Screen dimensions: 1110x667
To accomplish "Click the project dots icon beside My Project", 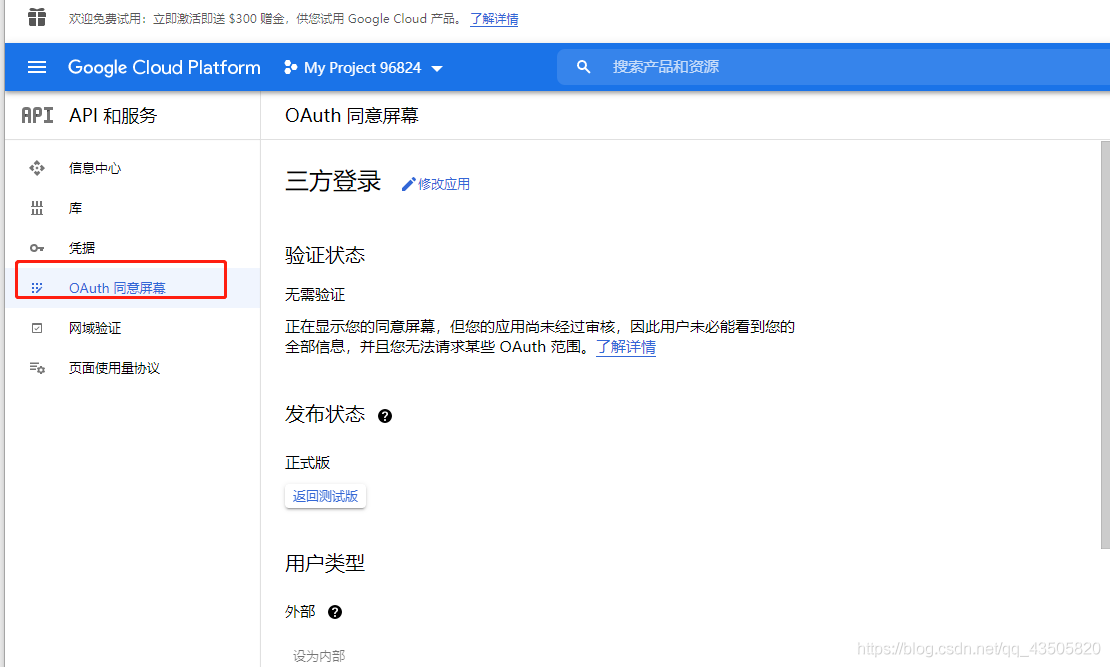I will pyautogui.click(x=290, y=67).
